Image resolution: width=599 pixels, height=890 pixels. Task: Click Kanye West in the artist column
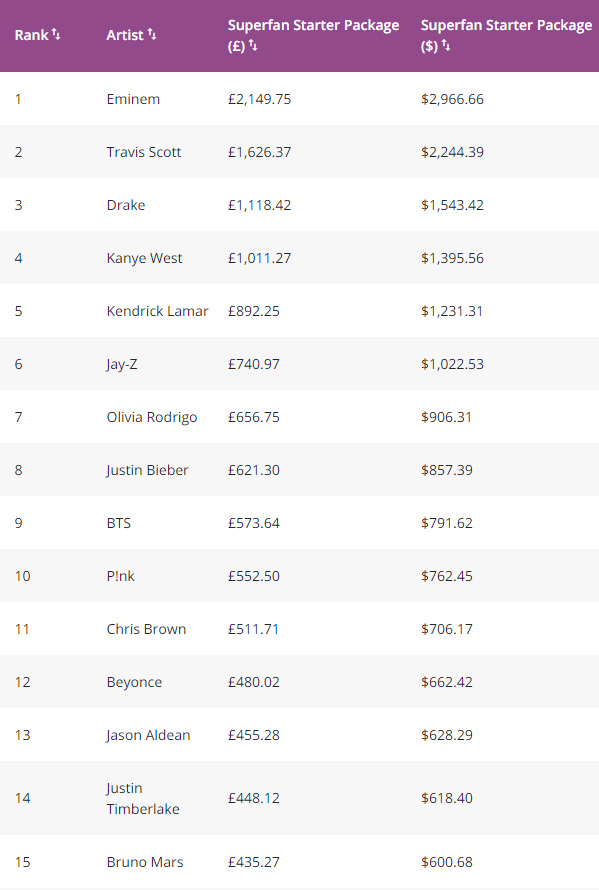[x=144, y=258]
